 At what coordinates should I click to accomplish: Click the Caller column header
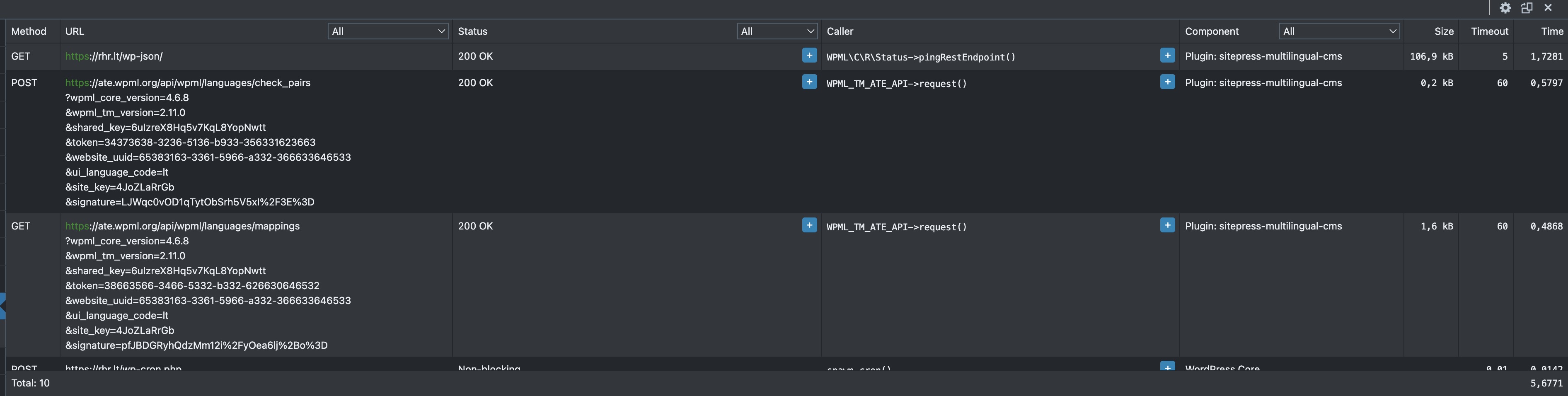(x=840, y=31)
